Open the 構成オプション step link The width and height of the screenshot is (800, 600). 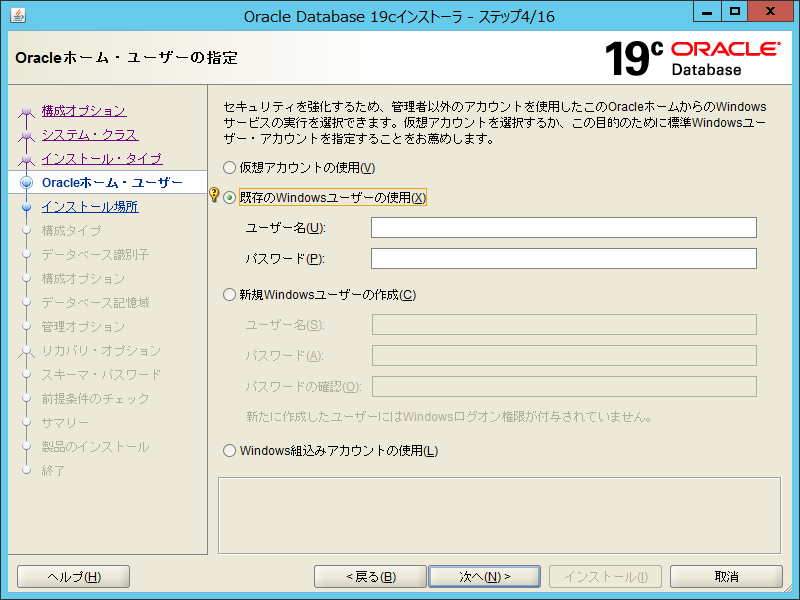click(84, 111)
